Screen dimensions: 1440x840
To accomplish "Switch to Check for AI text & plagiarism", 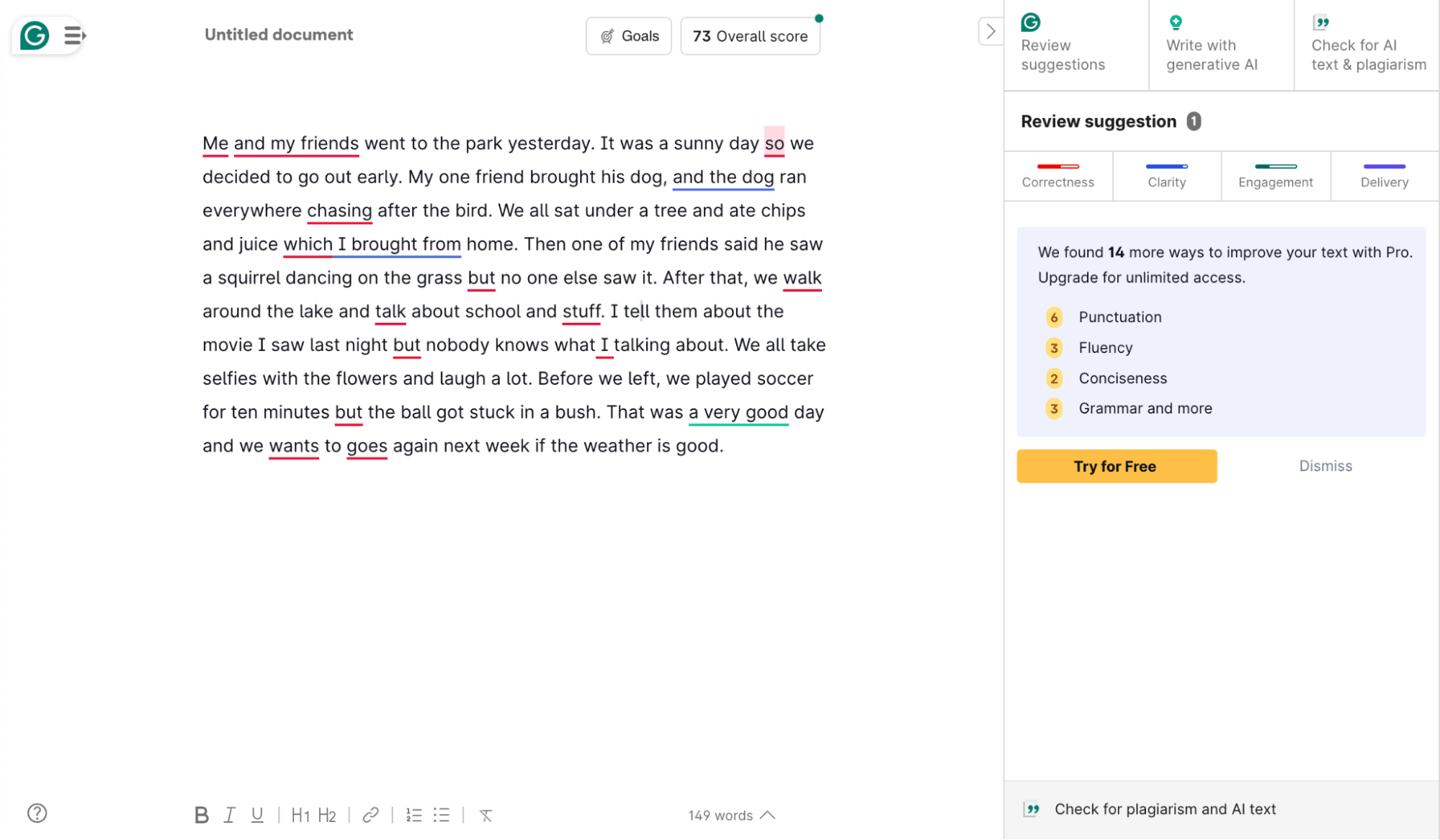I will point(1367,45).
